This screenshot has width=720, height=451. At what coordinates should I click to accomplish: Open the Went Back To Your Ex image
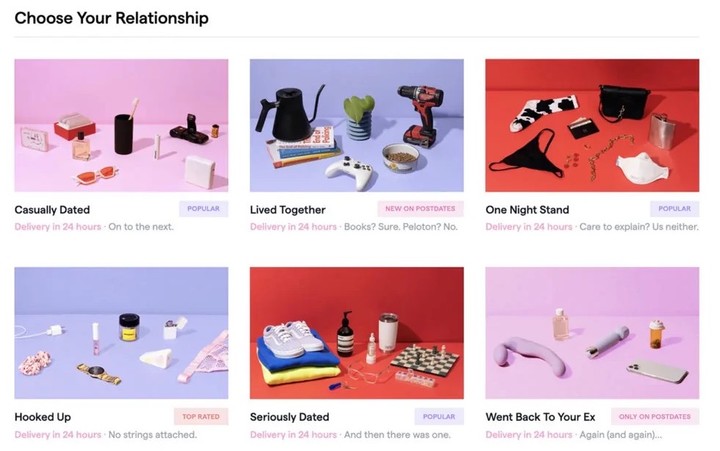(x=592, y=333)
